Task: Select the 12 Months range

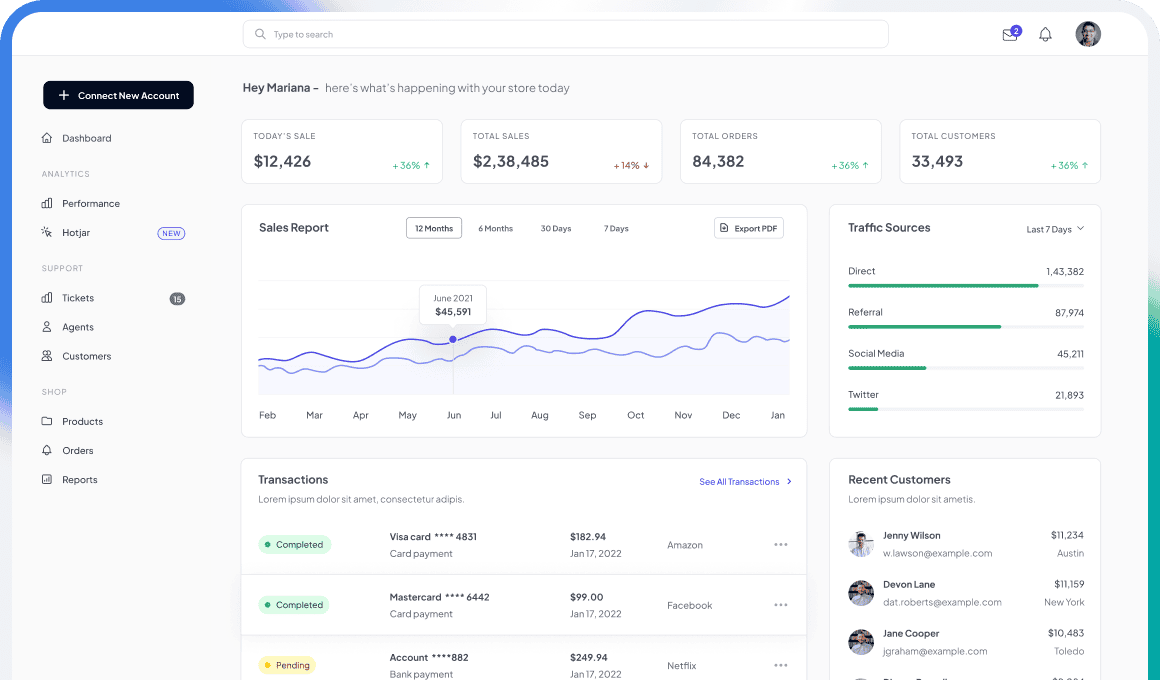Action: point(434,228)
